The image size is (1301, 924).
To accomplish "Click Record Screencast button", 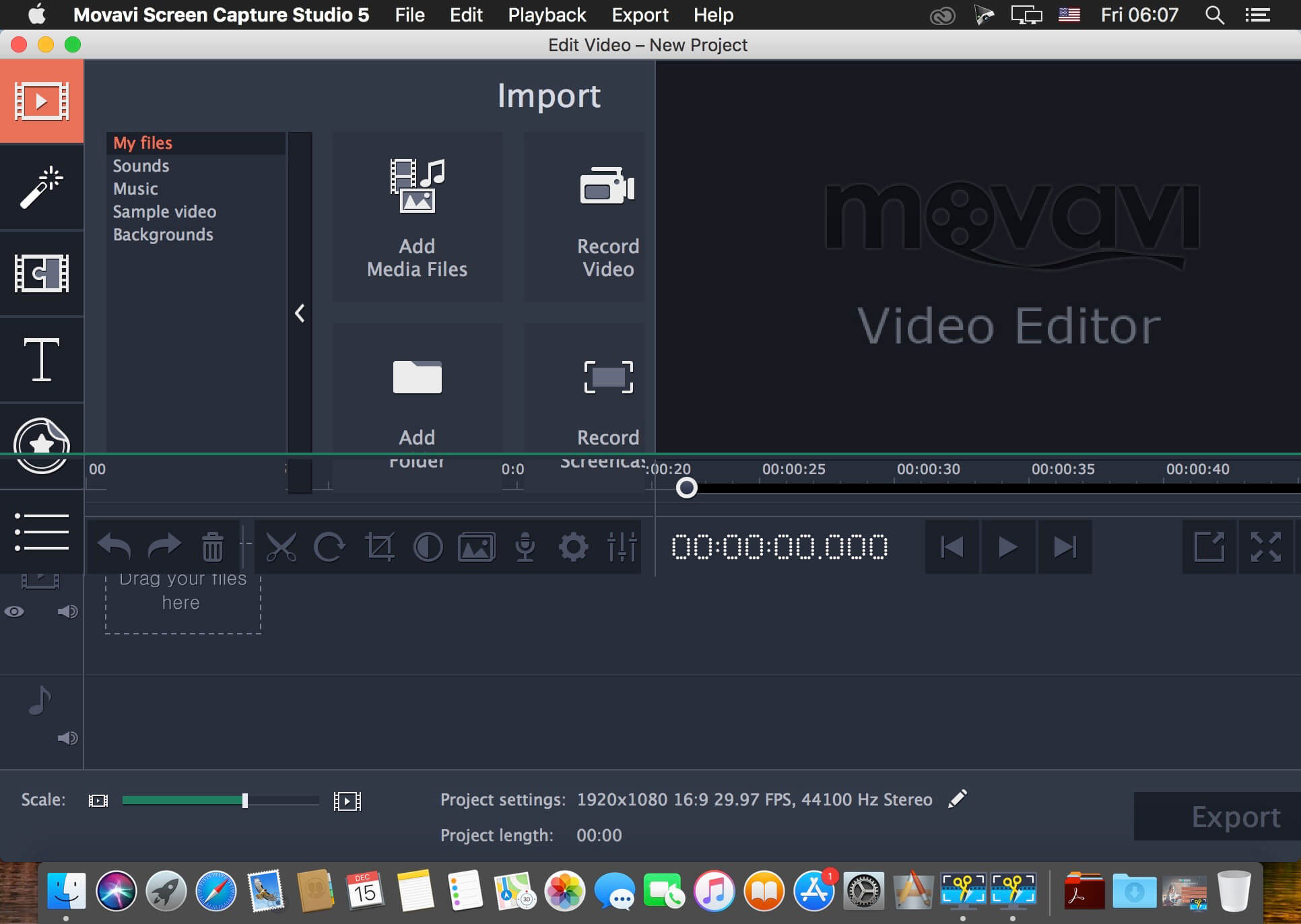I will tap(585, 407).
